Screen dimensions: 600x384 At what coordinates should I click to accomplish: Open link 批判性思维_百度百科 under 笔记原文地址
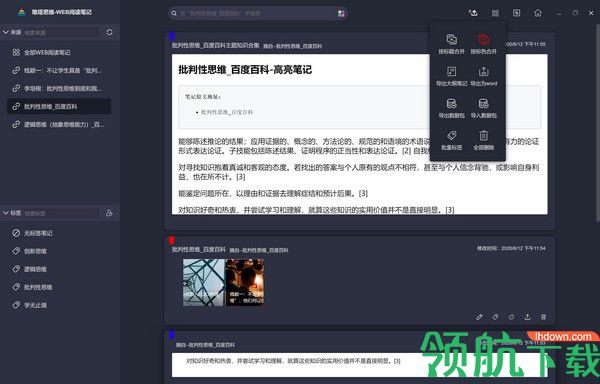pos(227,112)
